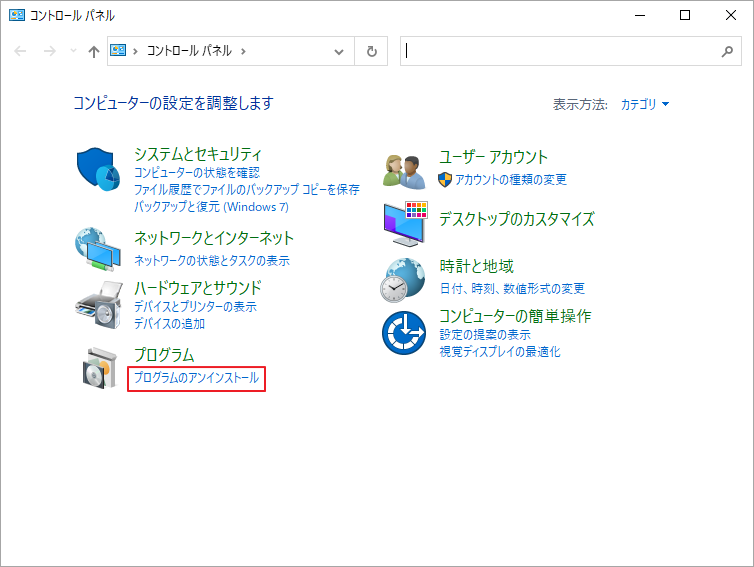
Task: Click 設定の提案の表示 link
Action: tap(485, 335)
